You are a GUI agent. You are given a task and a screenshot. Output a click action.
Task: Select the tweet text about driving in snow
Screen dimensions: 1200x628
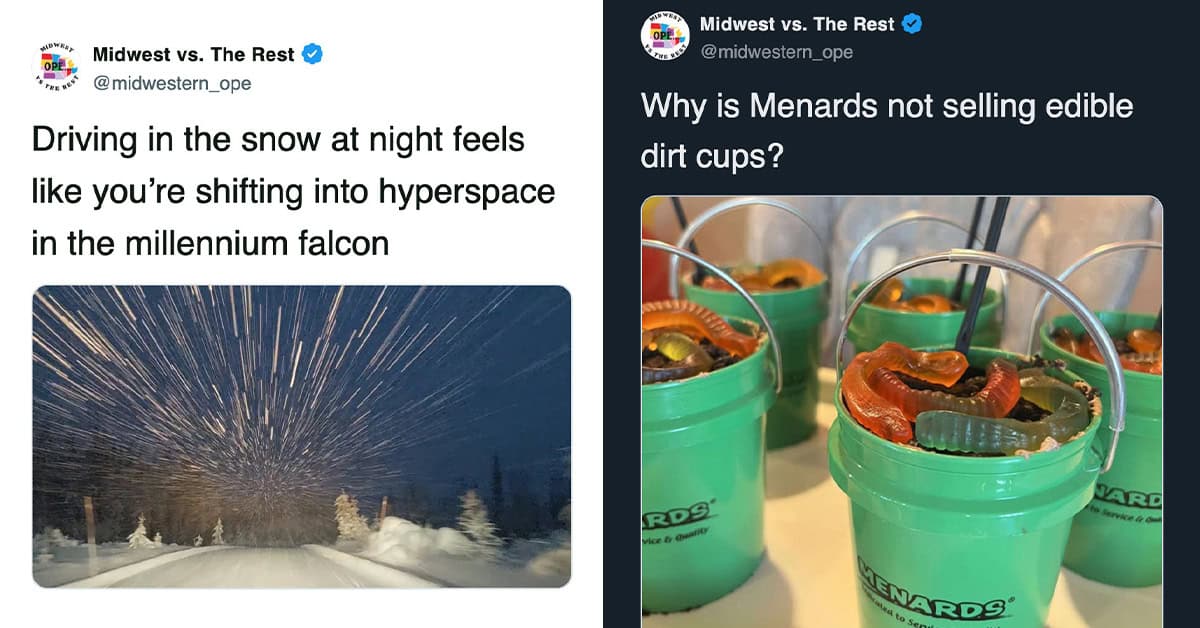(292, 191)
